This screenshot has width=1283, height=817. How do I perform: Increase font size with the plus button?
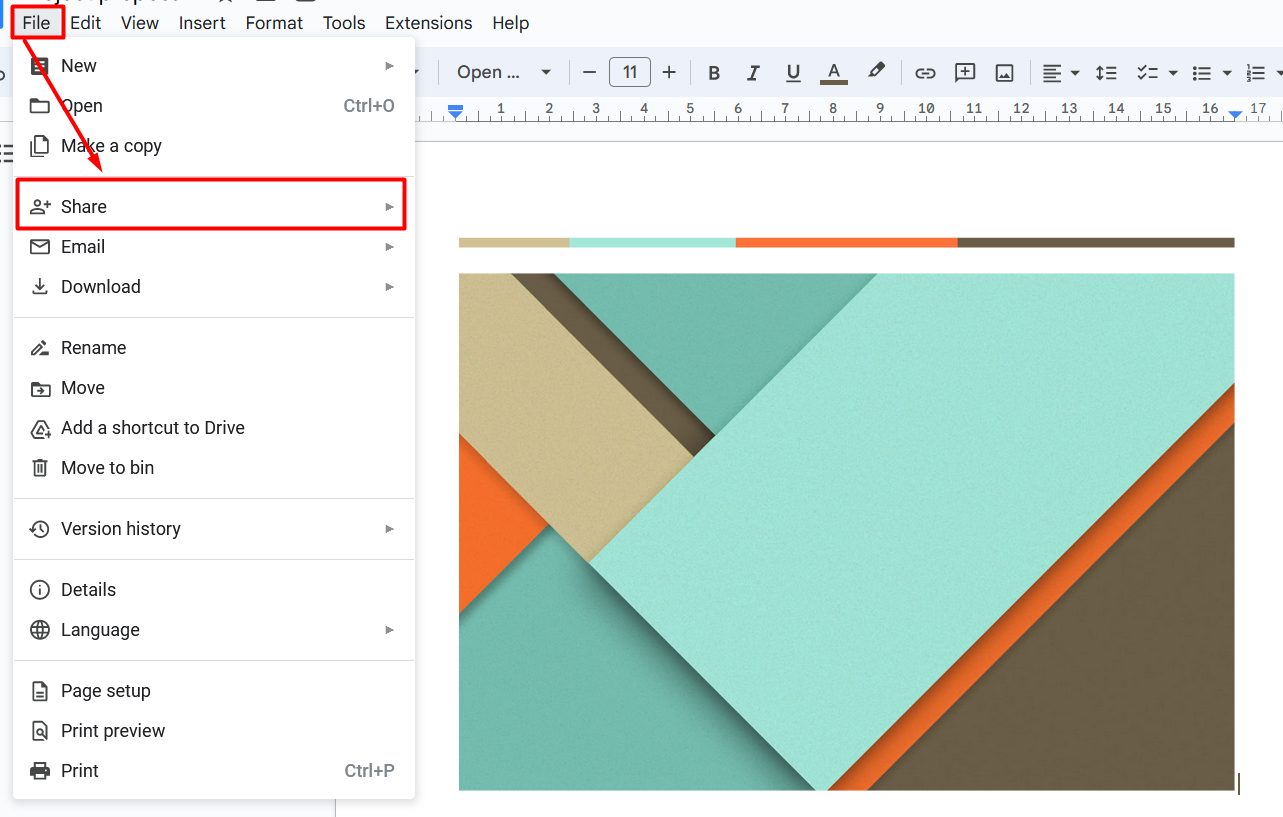(x=668, y=72)
